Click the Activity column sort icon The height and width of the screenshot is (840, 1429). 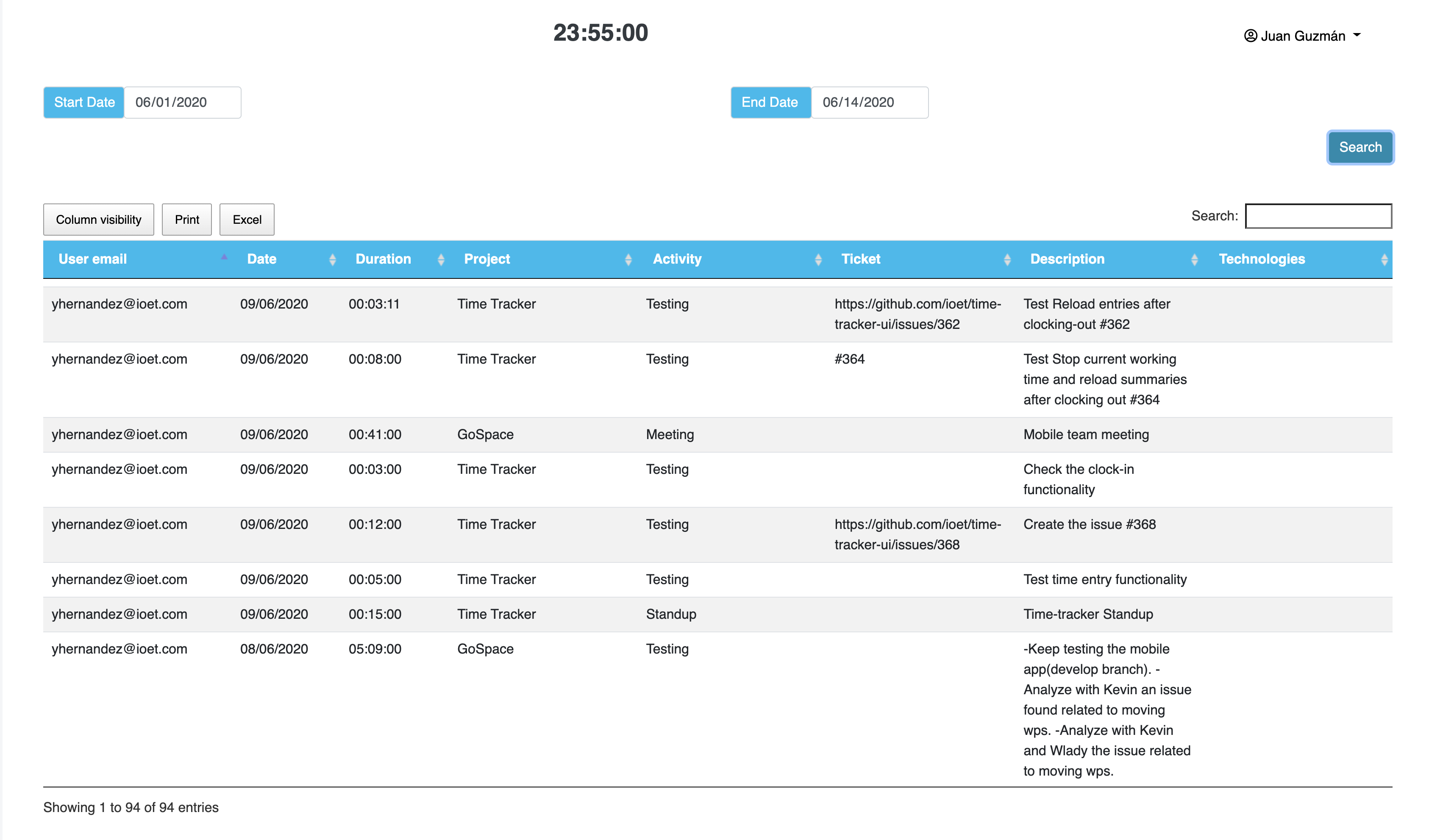pyautogui.click(x=818, y=260)
